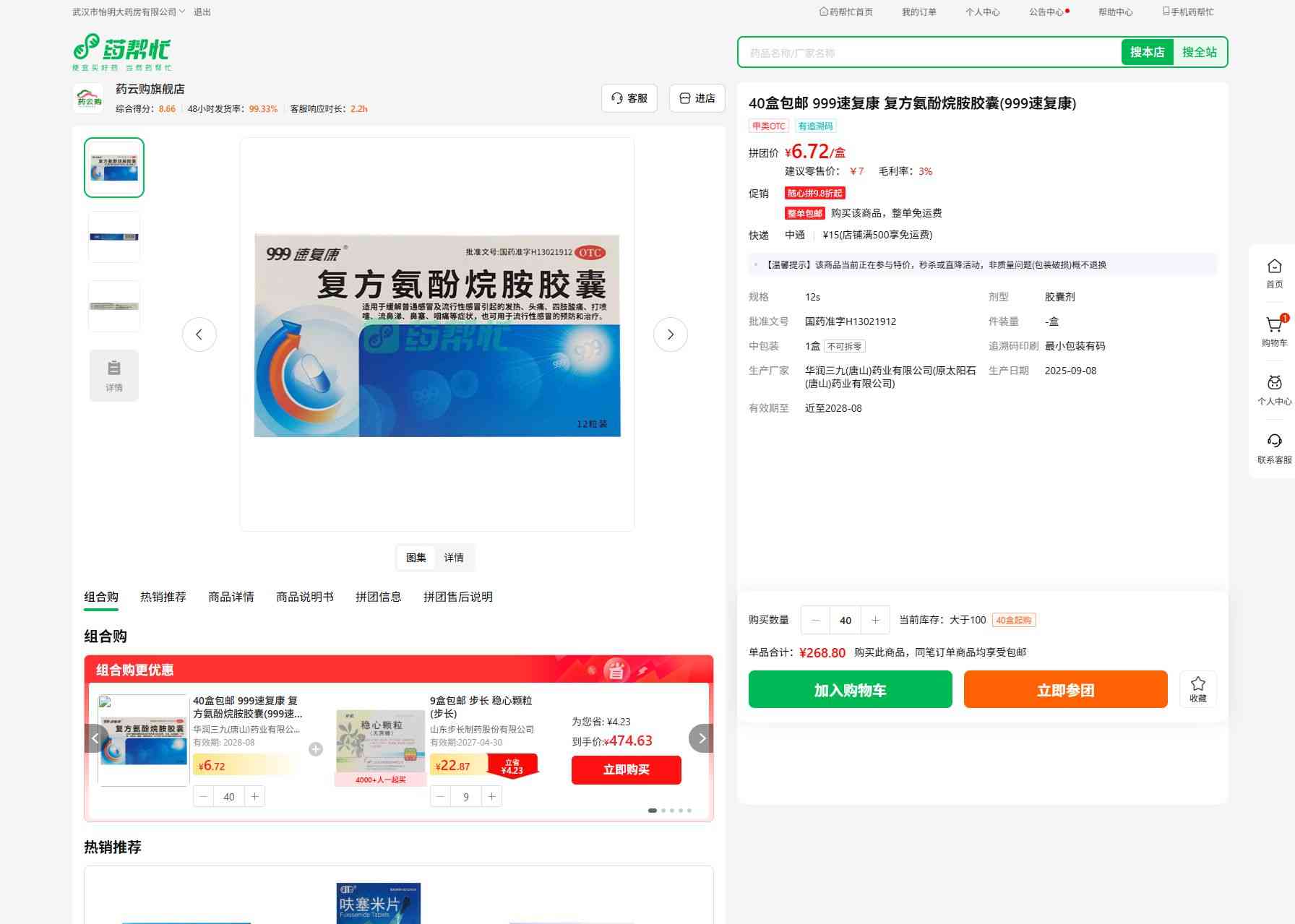Decrease purchase quantity with minus button
The height and width of the screenshot is (924, 1295).
[816, 620]
